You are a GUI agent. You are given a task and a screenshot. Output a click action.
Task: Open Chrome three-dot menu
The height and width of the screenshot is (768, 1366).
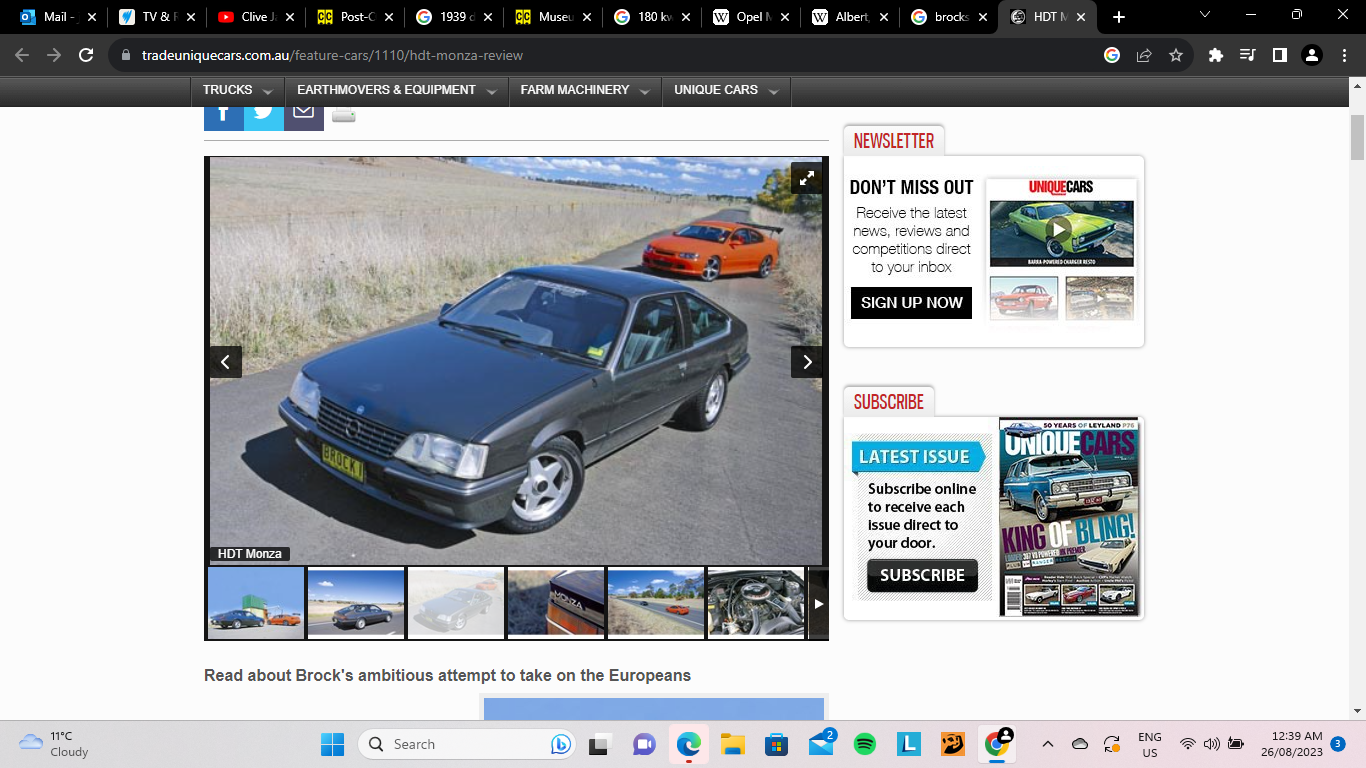coord(1344,55)
